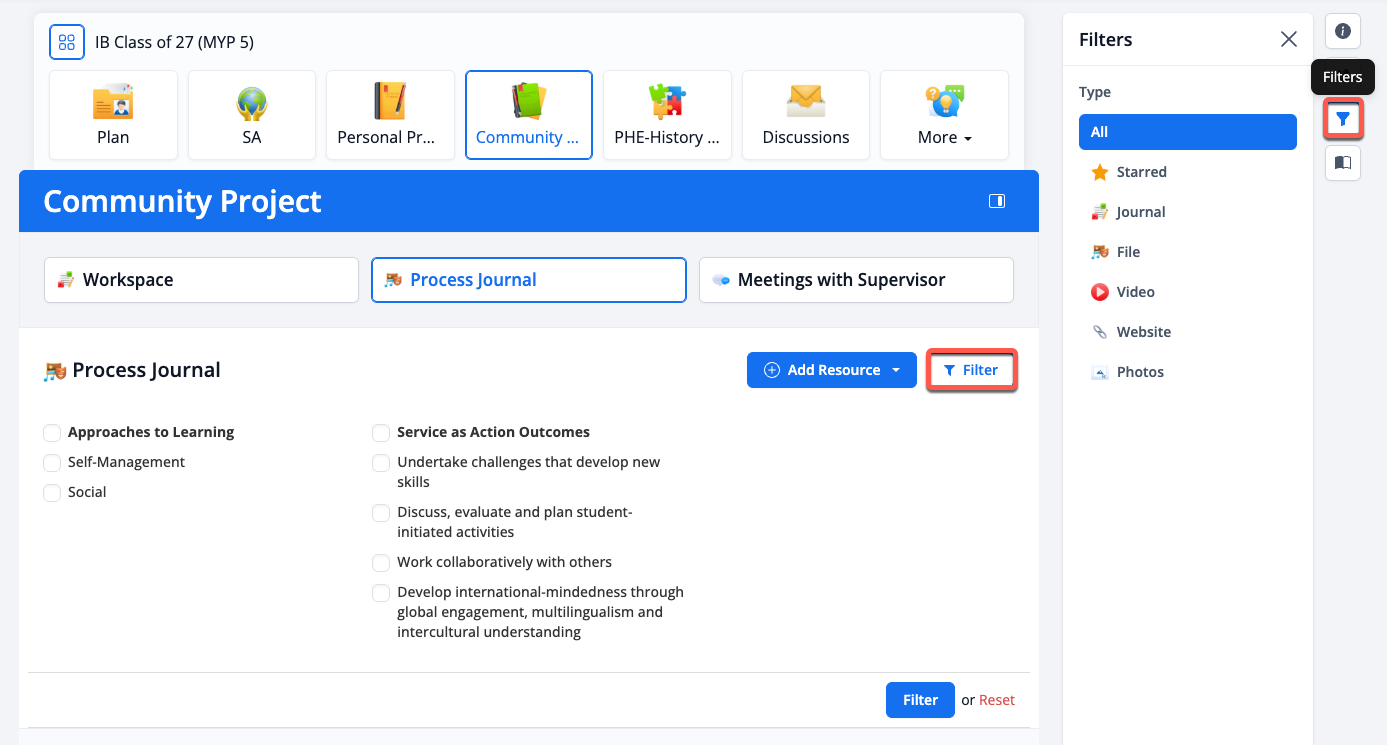Click the funnel Filters icon in sidebar

click(1342, 119)
